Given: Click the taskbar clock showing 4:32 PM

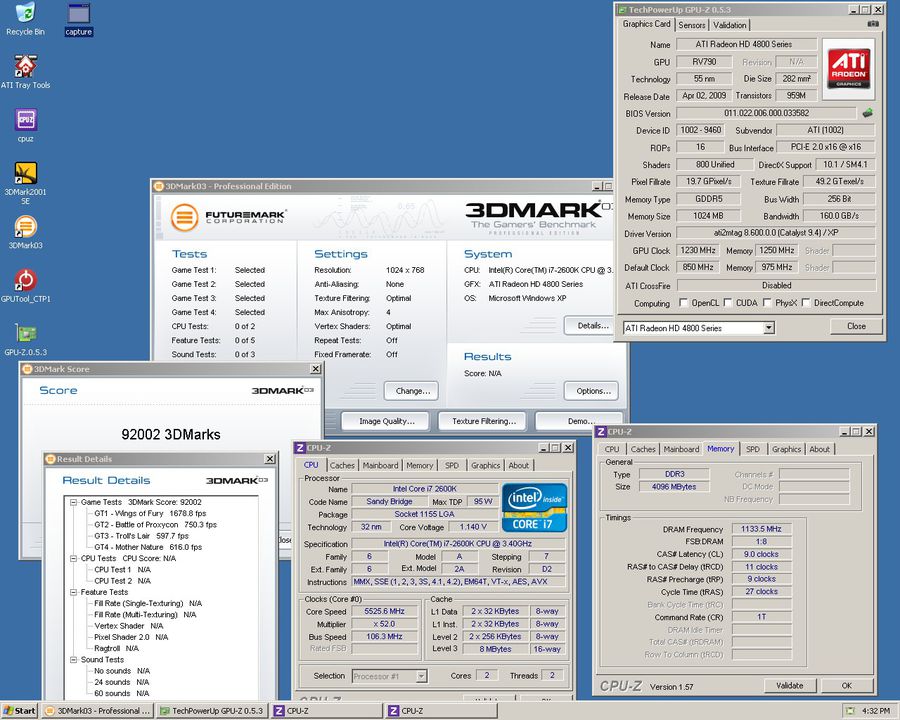Looking at the screenshot, I should tap(876, 711).
